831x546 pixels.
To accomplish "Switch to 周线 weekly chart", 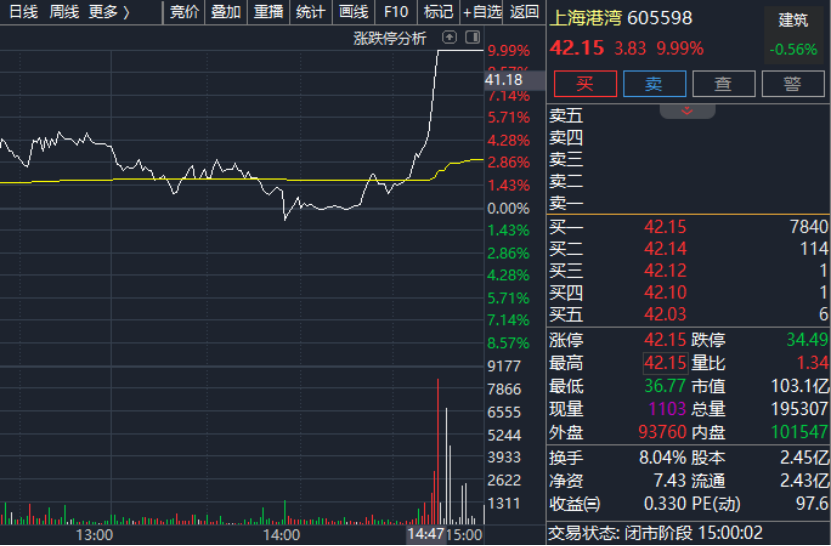I will (65, 12).
